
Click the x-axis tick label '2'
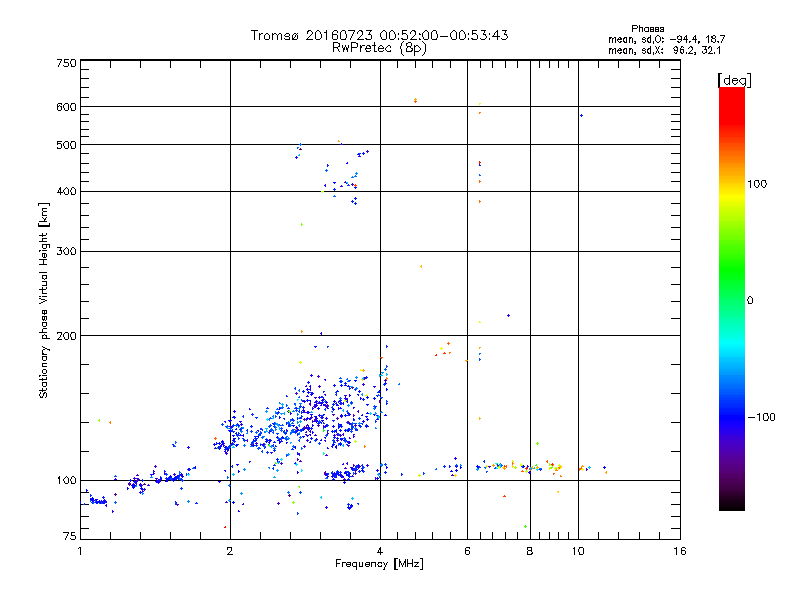point(230,551)
